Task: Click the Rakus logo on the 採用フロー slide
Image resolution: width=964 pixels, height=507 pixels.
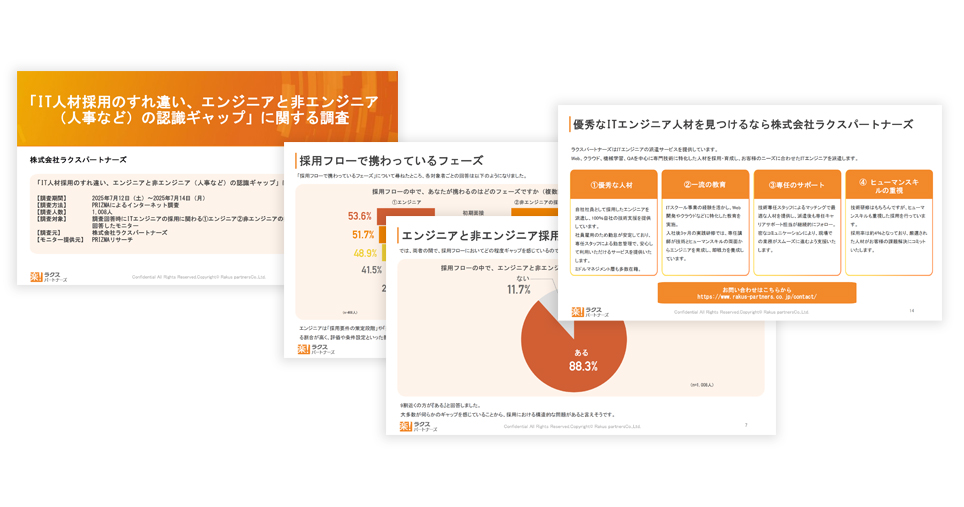Action: point(316,349)
